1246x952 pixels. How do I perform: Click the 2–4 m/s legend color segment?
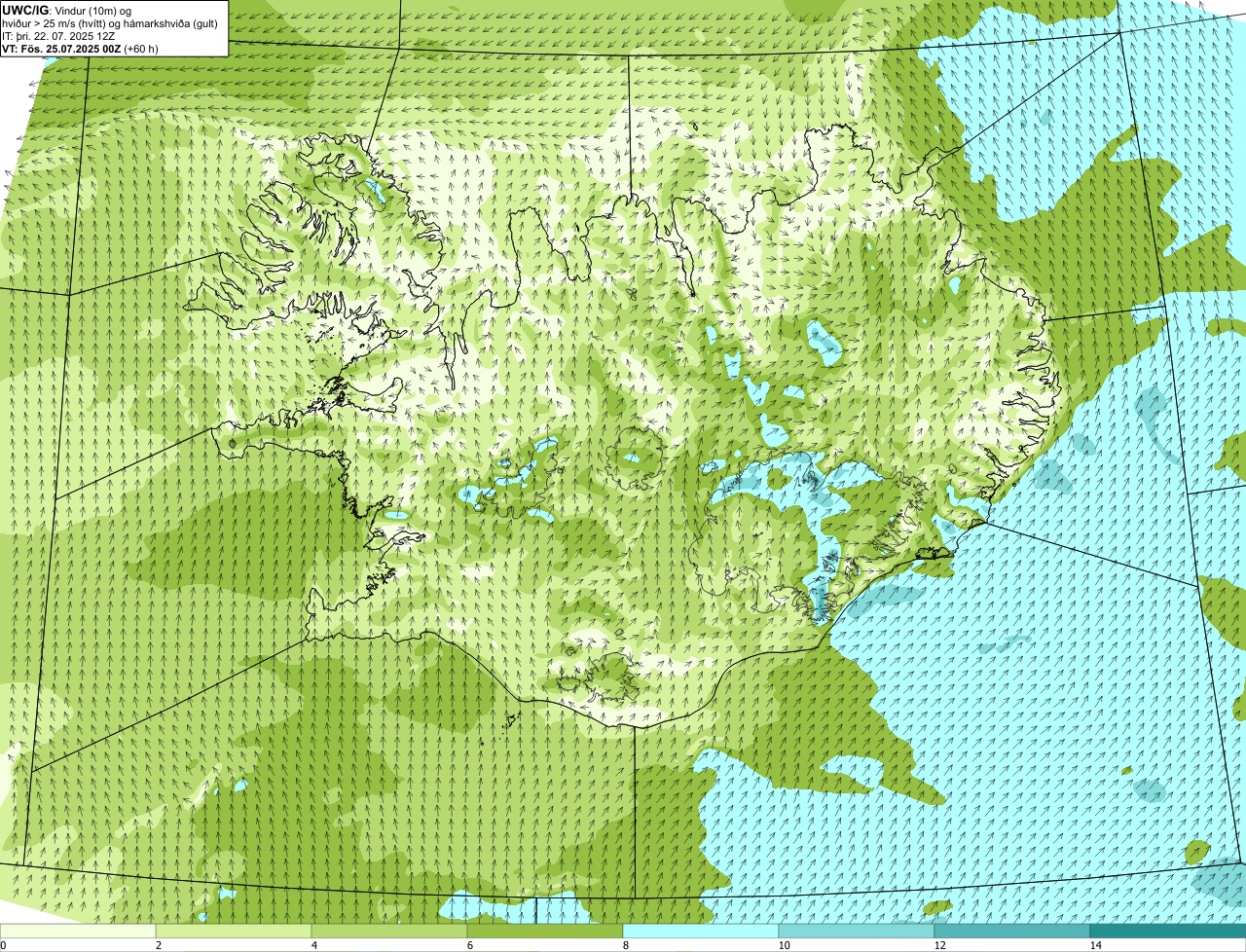click(x=234, y=931)
